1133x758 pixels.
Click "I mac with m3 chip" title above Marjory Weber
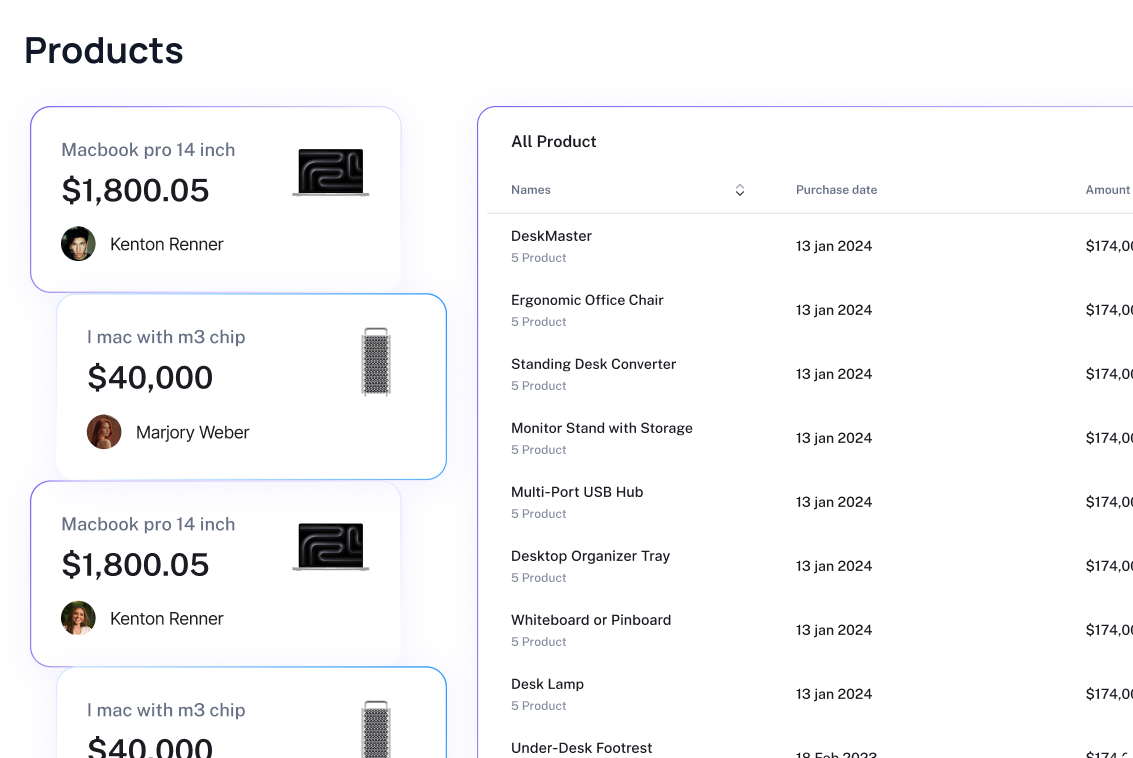click(166, 337)
